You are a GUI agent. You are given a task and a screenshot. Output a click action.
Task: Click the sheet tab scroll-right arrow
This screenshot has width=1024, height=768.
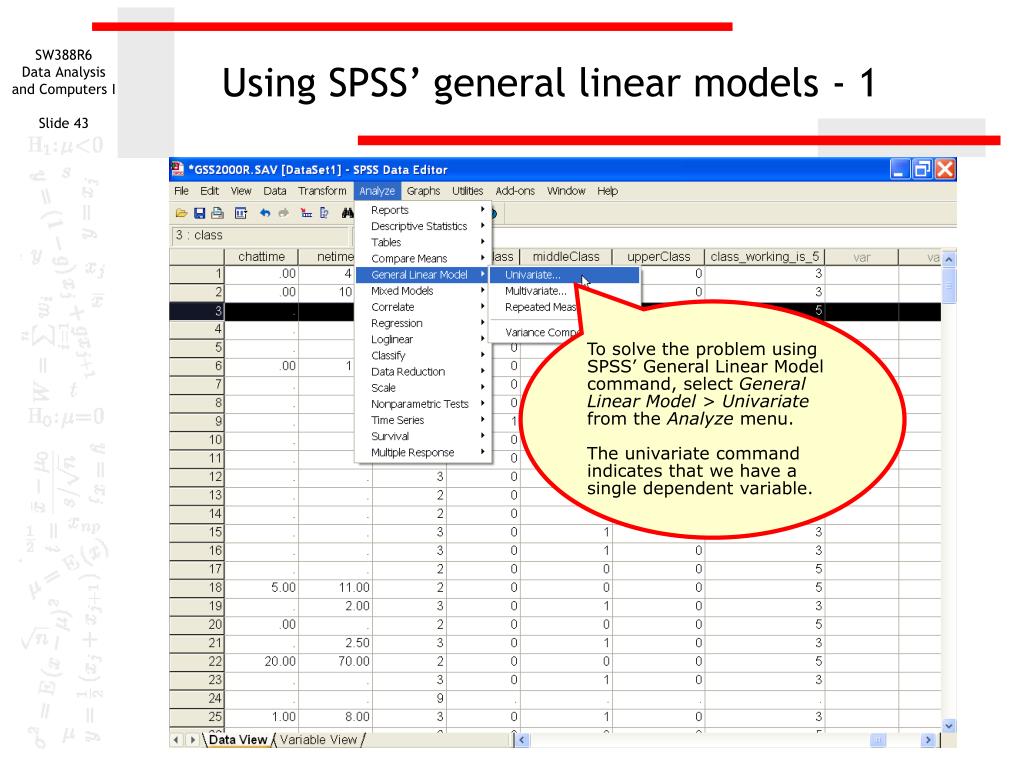click(x=192, y=740)
